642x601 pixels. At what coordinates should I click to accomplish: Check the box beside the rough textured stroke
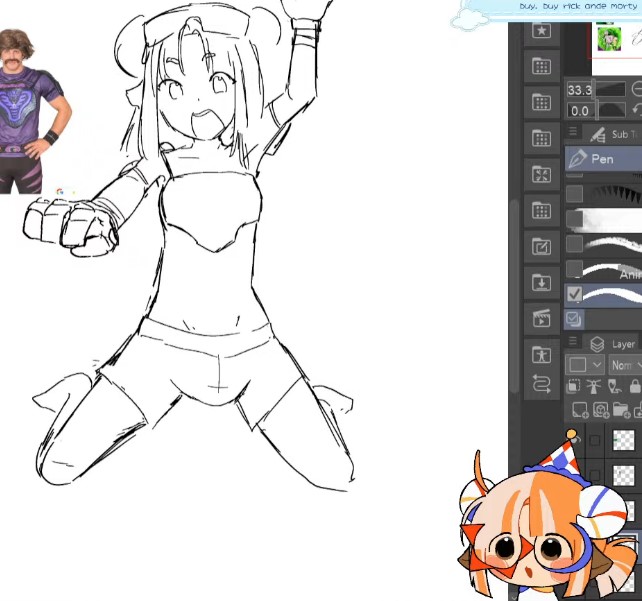pyautogui.click(x=574, y=244)
